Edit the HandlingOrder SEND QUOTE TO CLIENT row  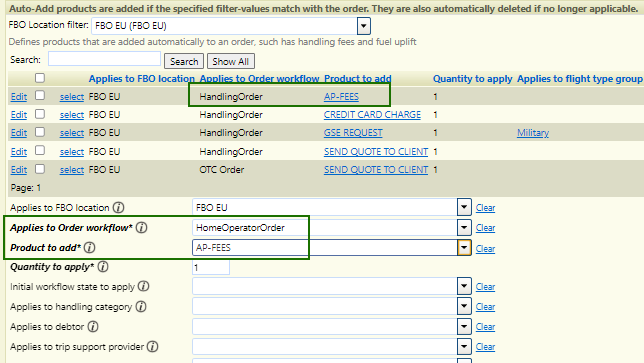pos(19,152)
